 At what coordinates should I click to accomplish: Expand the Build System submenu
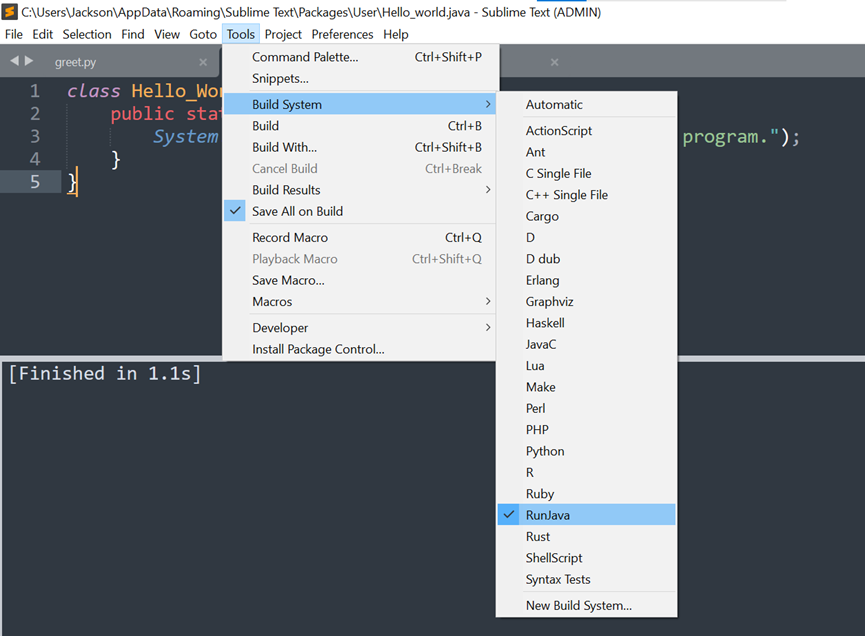click(359, 104)
